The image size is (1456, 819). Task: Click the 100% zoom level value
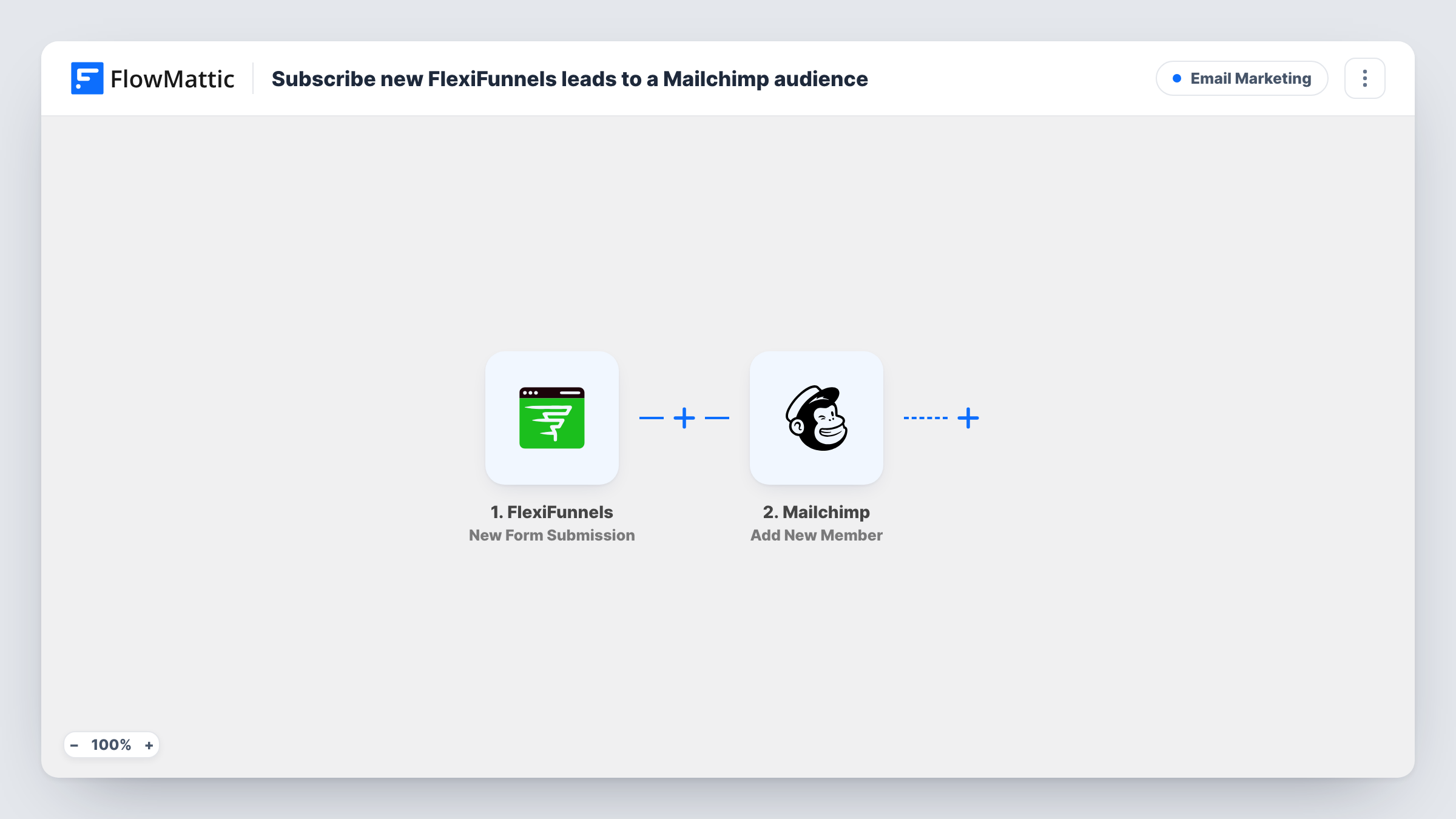click(x=111, y=745)
